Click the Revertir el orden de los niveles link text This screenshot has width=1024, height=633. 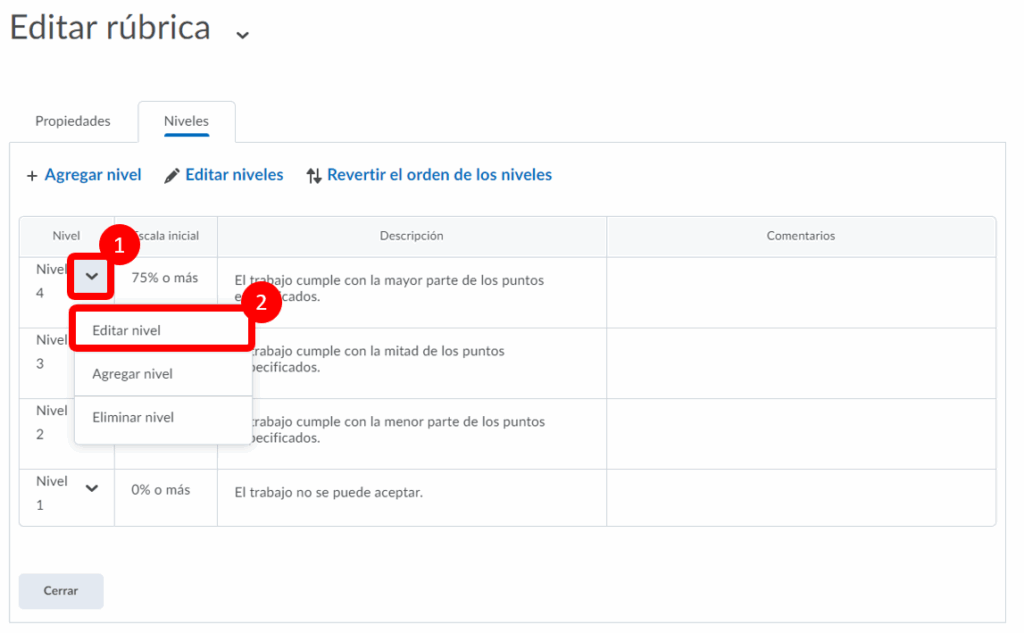(x=439, y=175)
